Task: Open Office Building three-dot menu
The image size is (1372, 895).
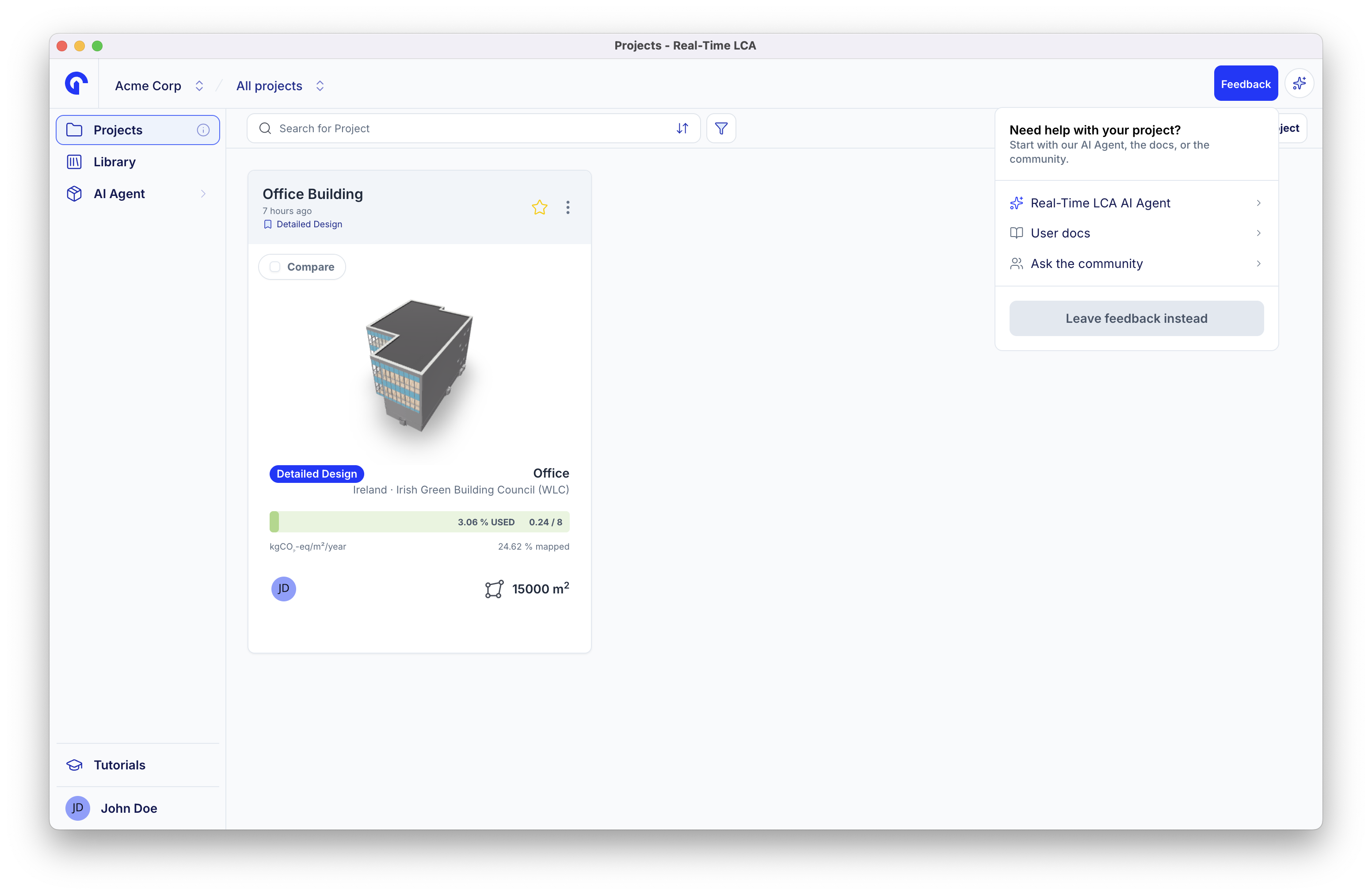Action: [x=568, y=207]
